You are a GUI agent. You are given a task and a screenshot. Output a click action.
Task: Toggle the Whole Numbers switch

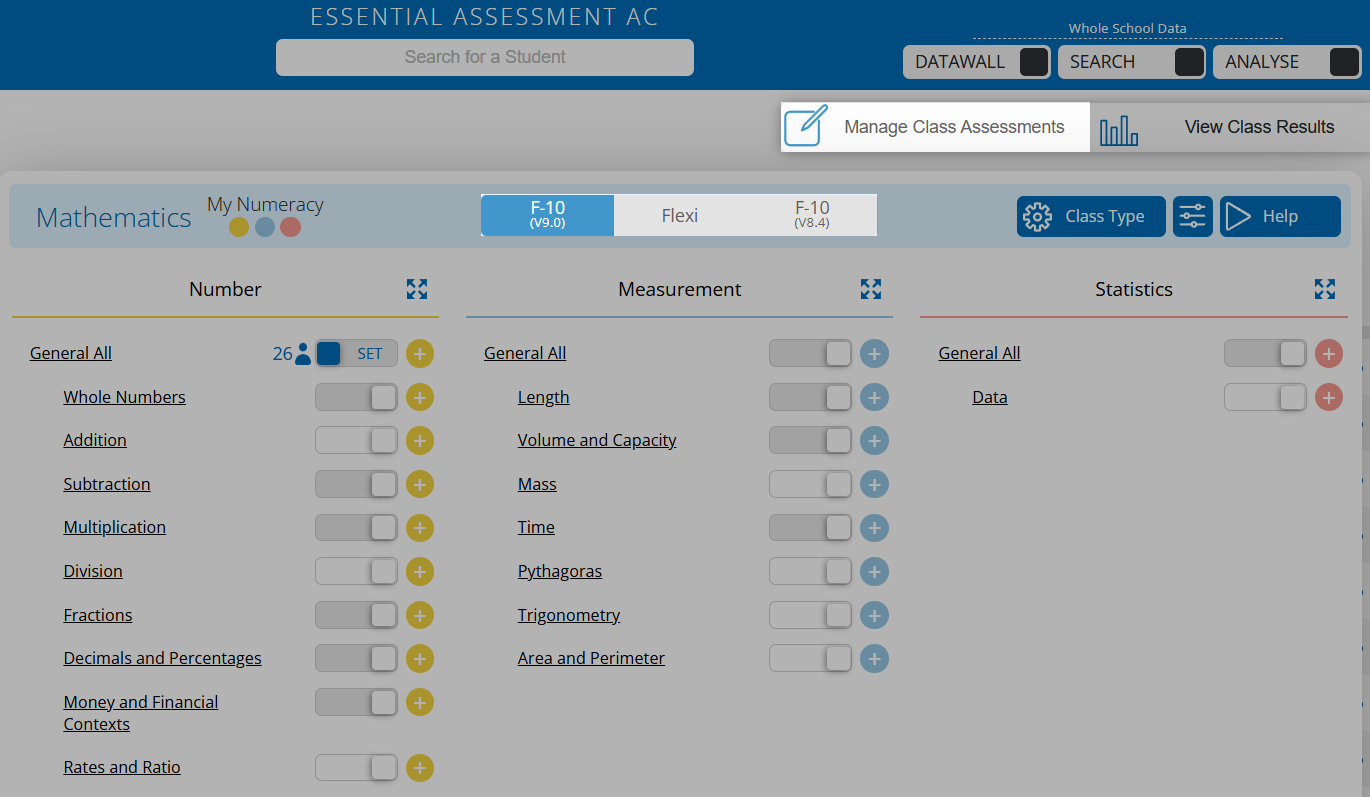point(356,397)
